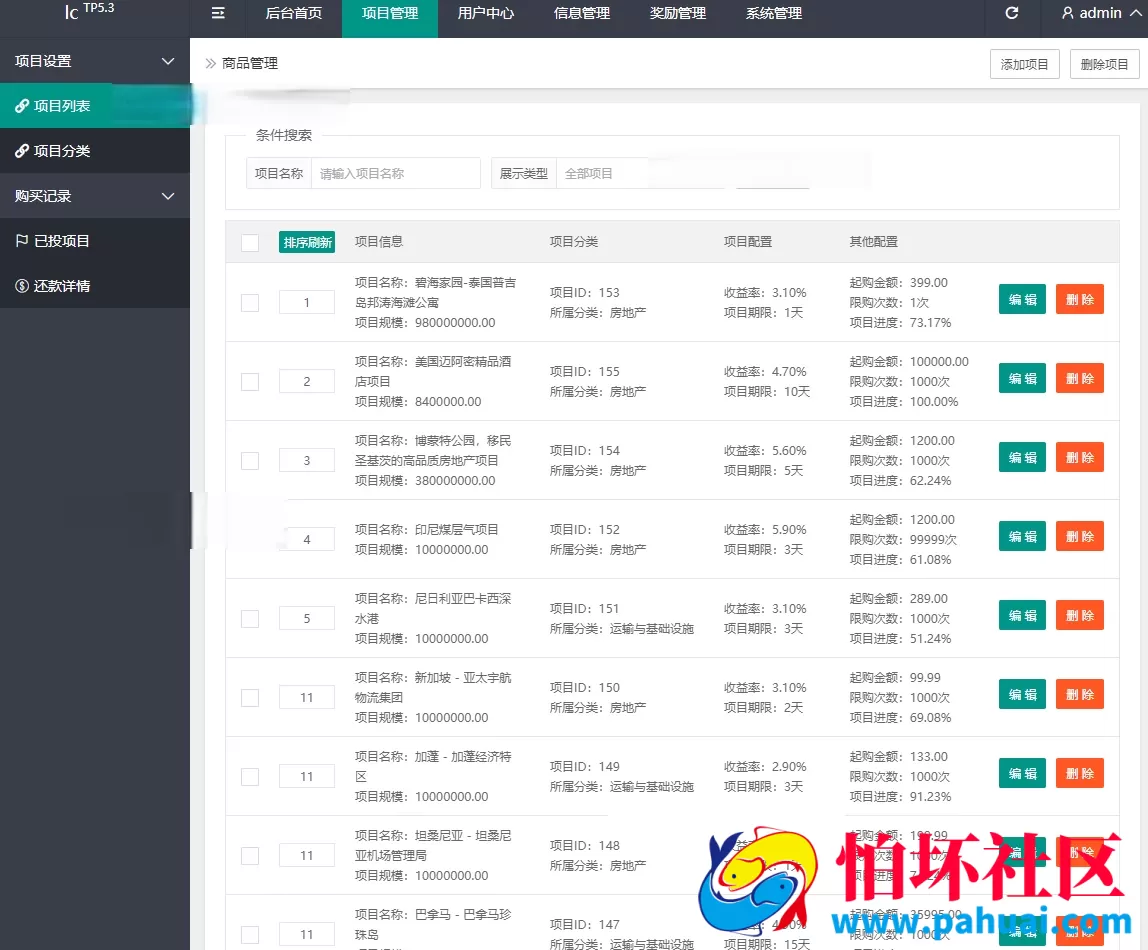Delete the 印尼煤层气项目 row
1148x950 pixels.
(1079, 536)
